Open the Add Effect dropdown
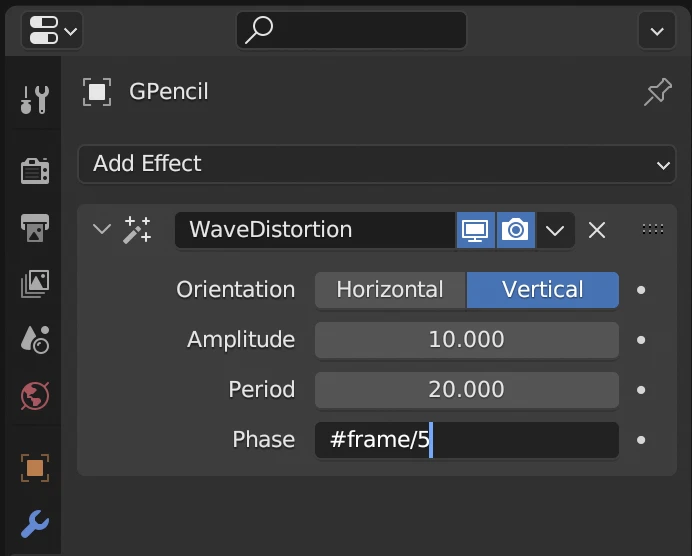This screenshot has height=556, width=692. tap(377, 164)
